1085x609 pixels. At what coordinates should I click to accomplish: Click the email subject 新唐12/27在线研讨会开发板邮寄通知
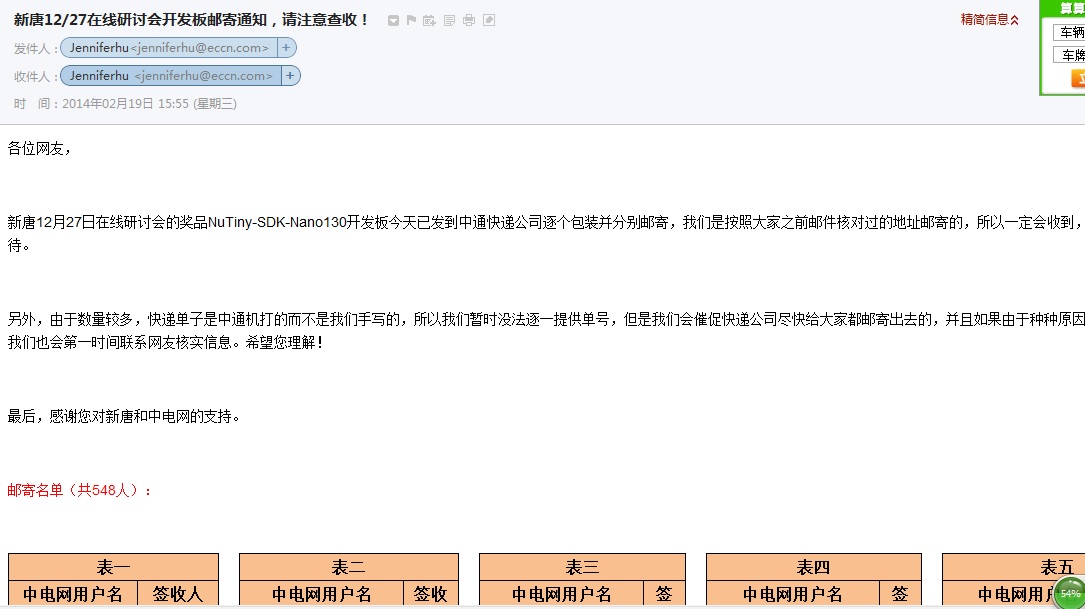pyautogui.click(x=192, y=20)
